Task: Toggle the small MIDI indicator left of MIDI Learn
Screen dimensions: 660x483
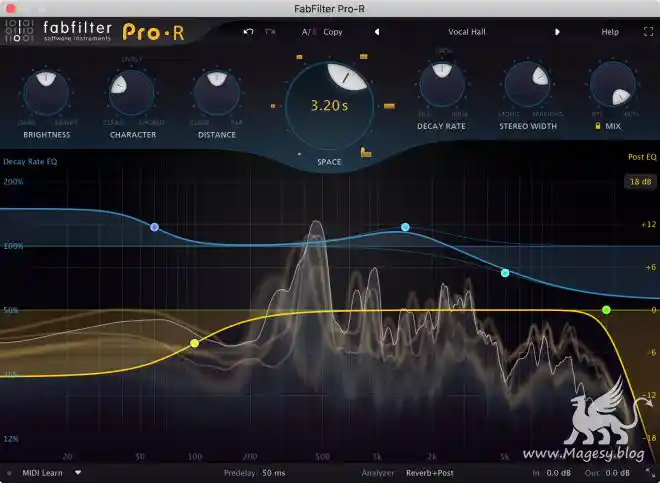Action: [9, 473]
